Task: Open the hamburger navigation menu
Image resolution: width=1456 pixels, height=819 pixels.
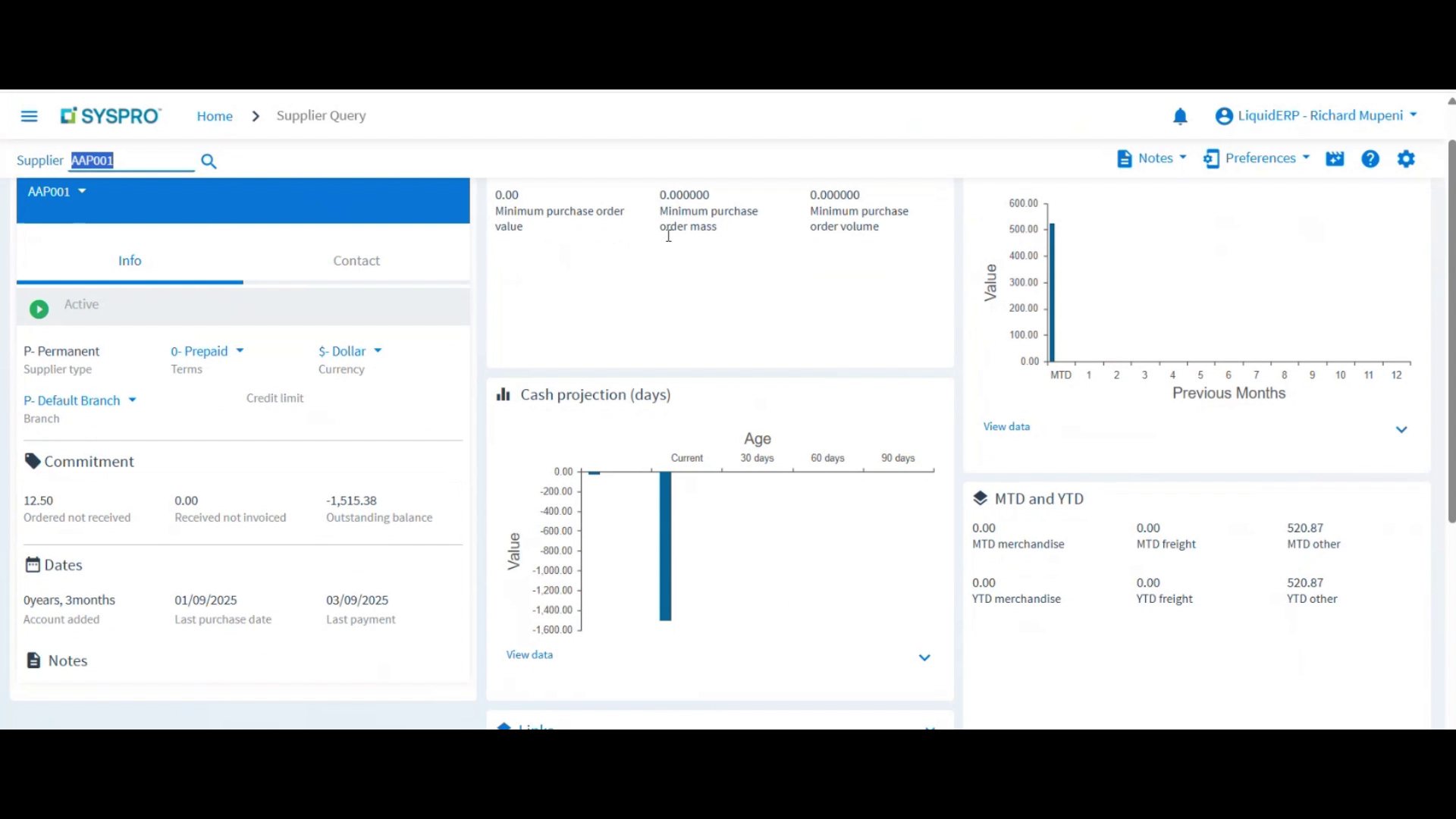Action: click(29, 116)
